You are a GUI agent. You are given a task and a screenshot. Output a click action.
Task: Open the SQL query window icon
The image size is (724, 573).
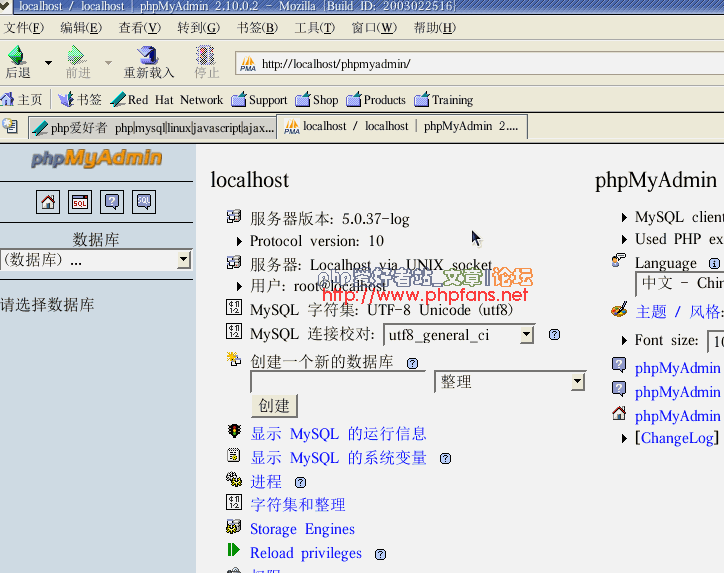80,202
